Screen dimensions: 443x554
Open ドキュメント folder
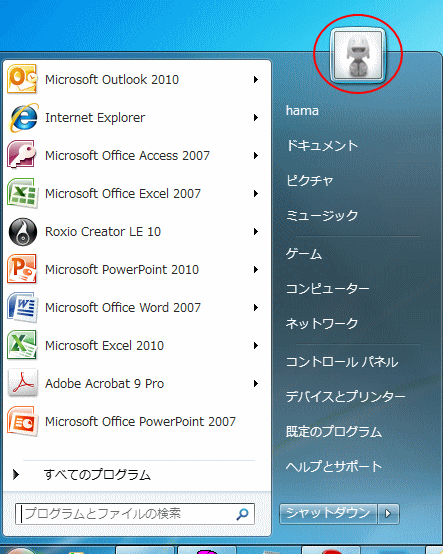tap(322, 145)
